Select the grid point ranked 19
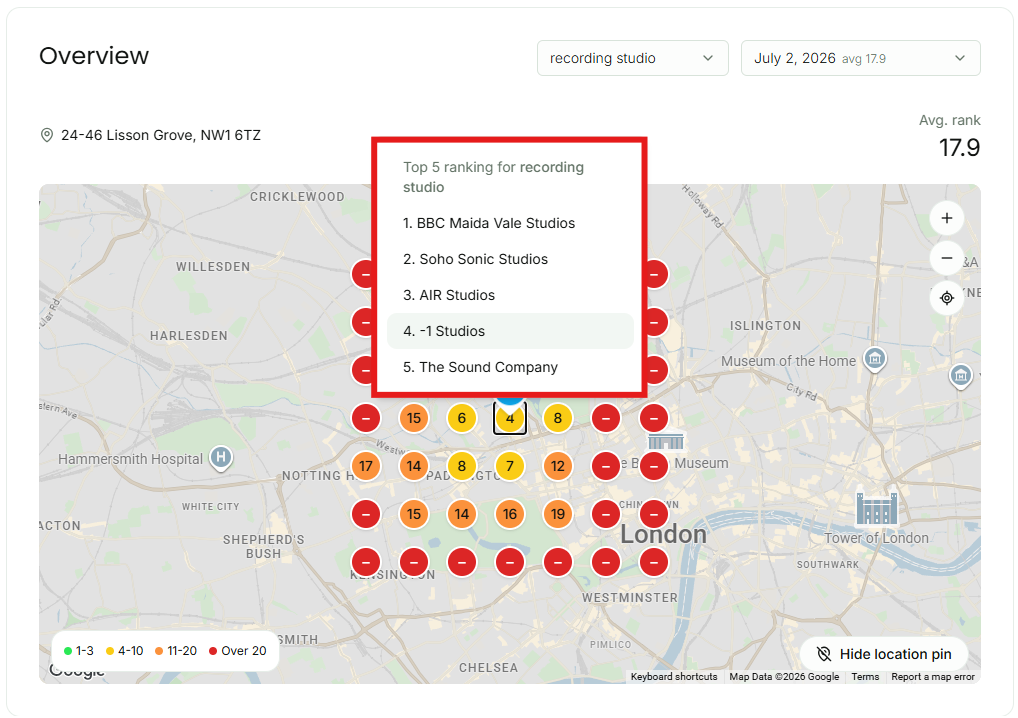Viewport: 1018px width, 718px height. pyautogui.click(x=558, y=514)
